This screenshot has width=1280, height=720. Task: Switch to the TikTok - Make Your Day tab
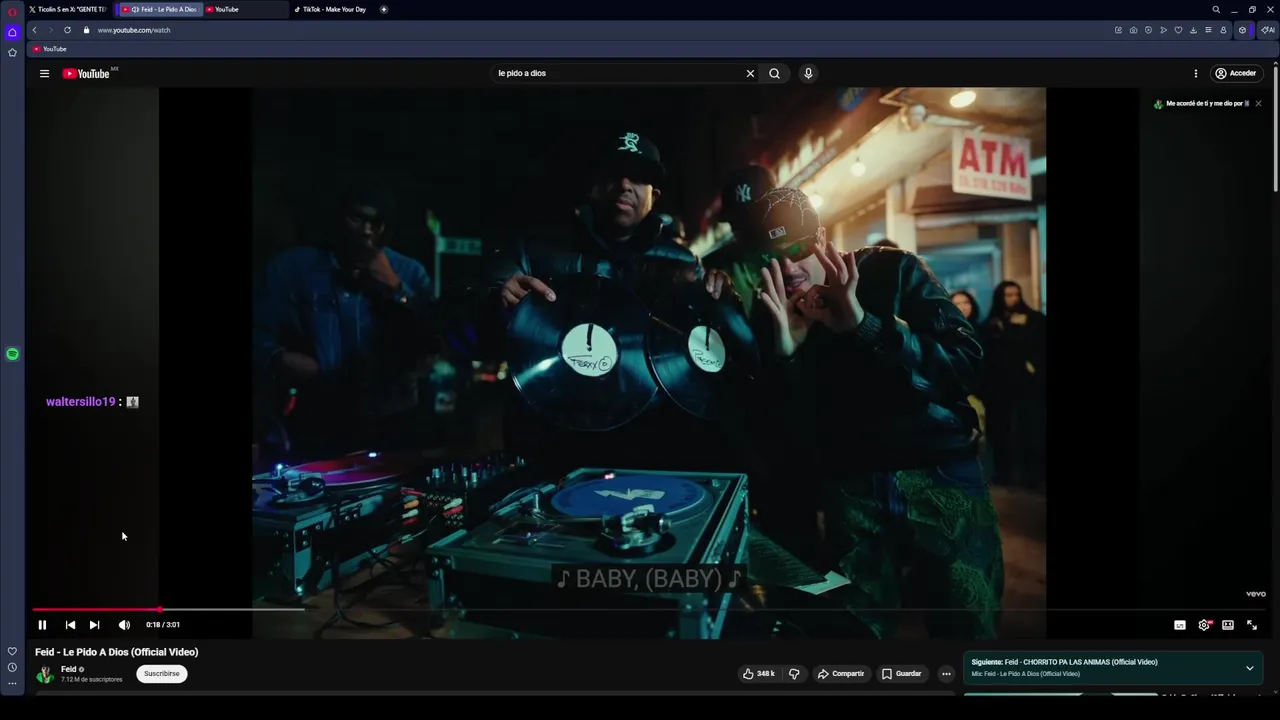(331, 9)
